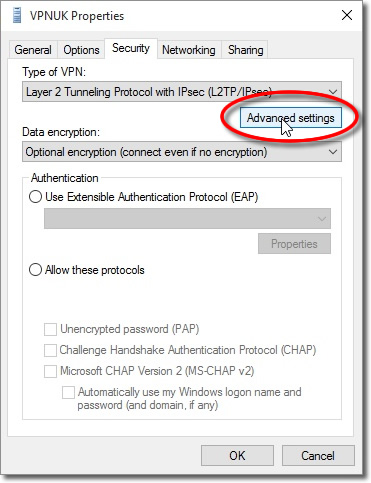Viewport: 371px width, 483px height.
Task: Switch to the Options tab
Action: tap(81, 50)
